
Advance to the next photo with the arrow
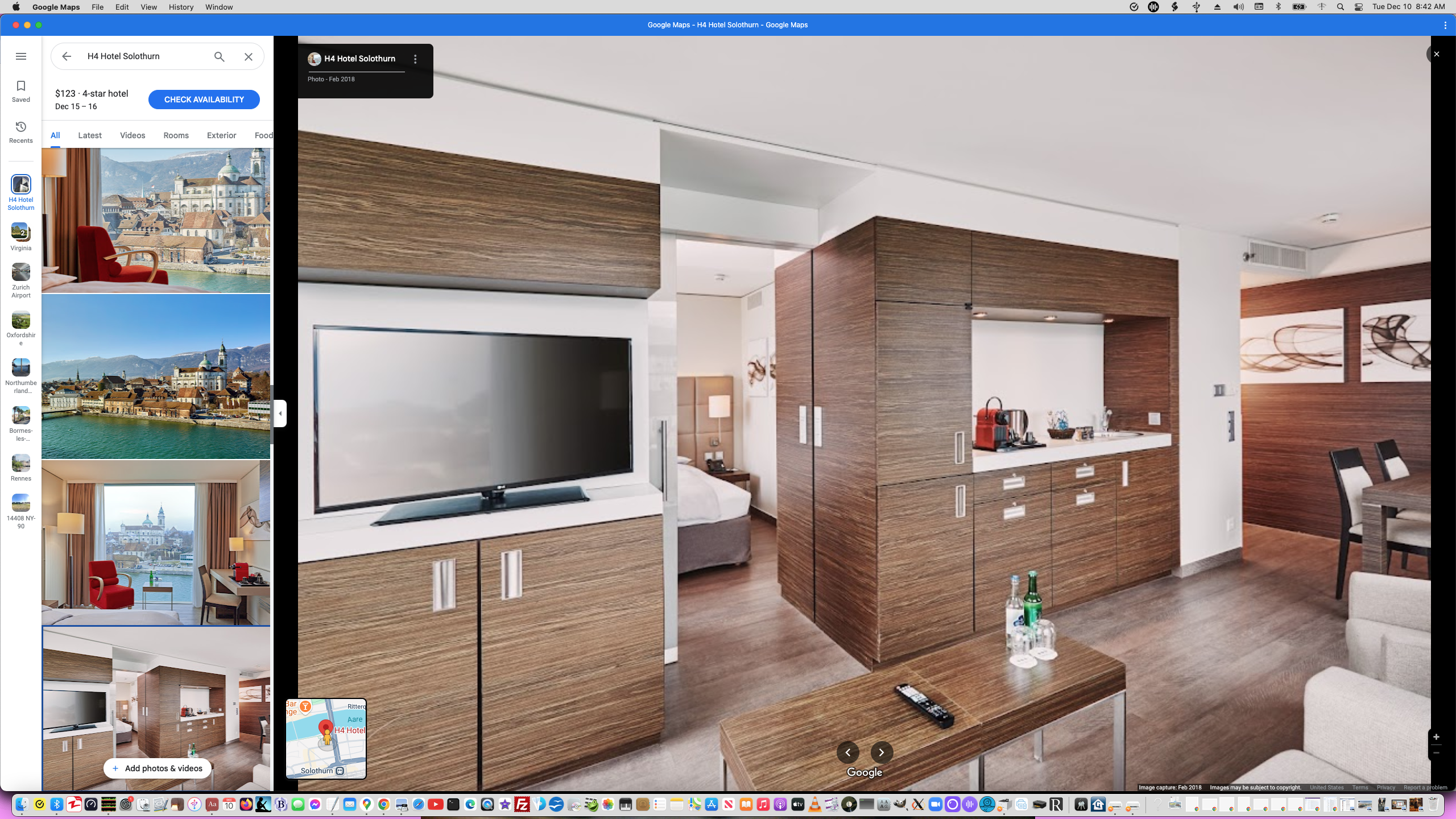(x=881, y=752)
